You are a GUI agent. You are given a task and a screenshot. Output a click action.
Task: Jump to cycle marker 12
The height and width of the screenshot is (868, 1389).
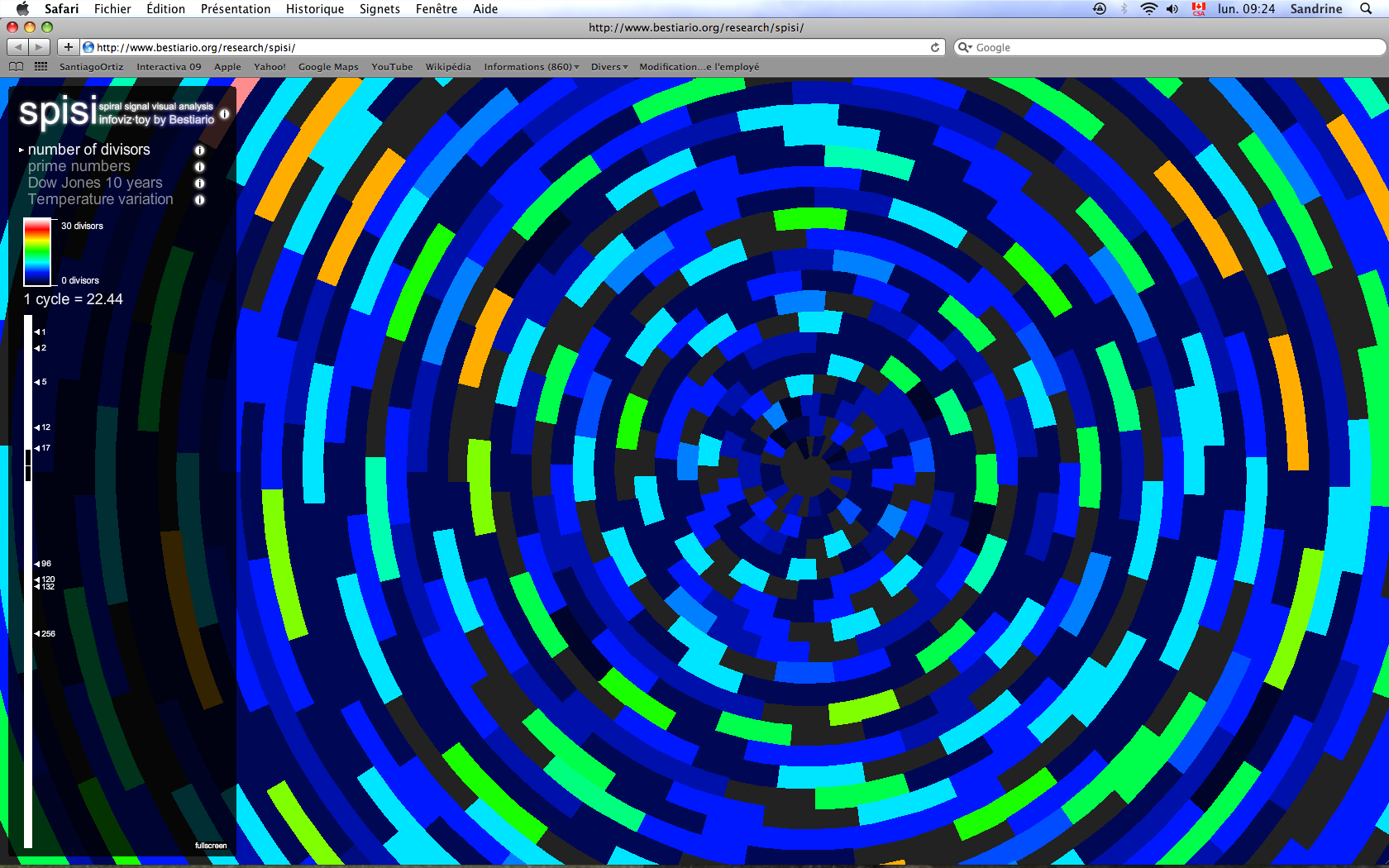pos(42,427)
